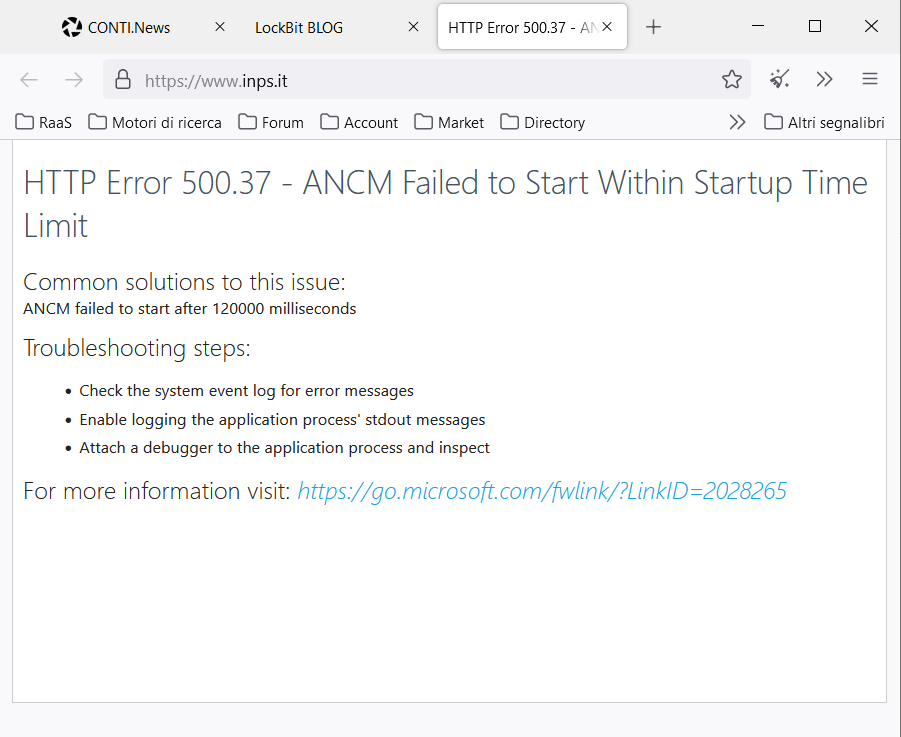Bookmark this page with the star icon
Image resolution: width=901 pixels, height=737 pixels.
coord(732,80)
